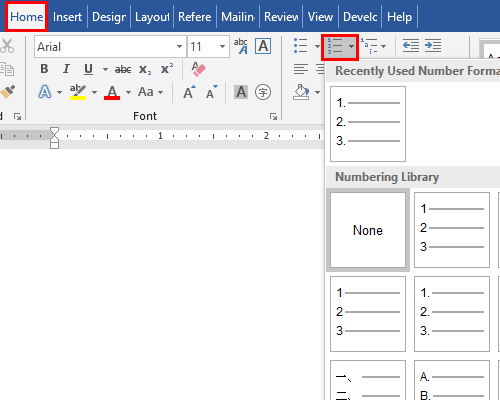Click the first line indent marker
The height and width of the screenshot is (400, 500).
(54, 131)
